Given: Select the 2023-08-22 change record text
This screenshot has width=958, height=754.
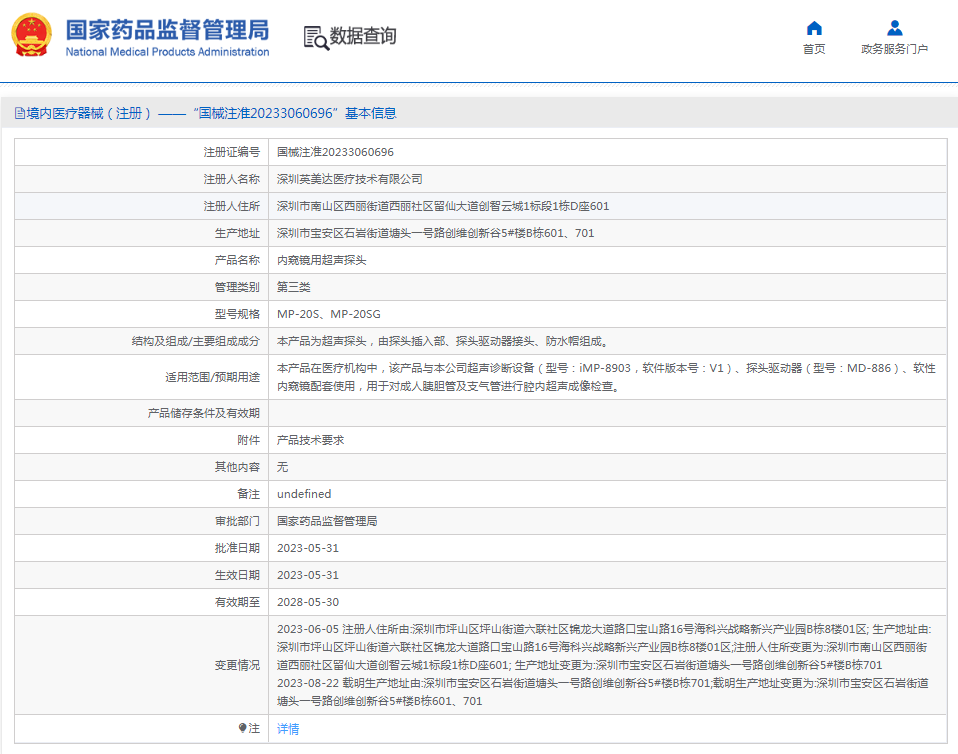Looking at the screenshot, I should 603,692.
